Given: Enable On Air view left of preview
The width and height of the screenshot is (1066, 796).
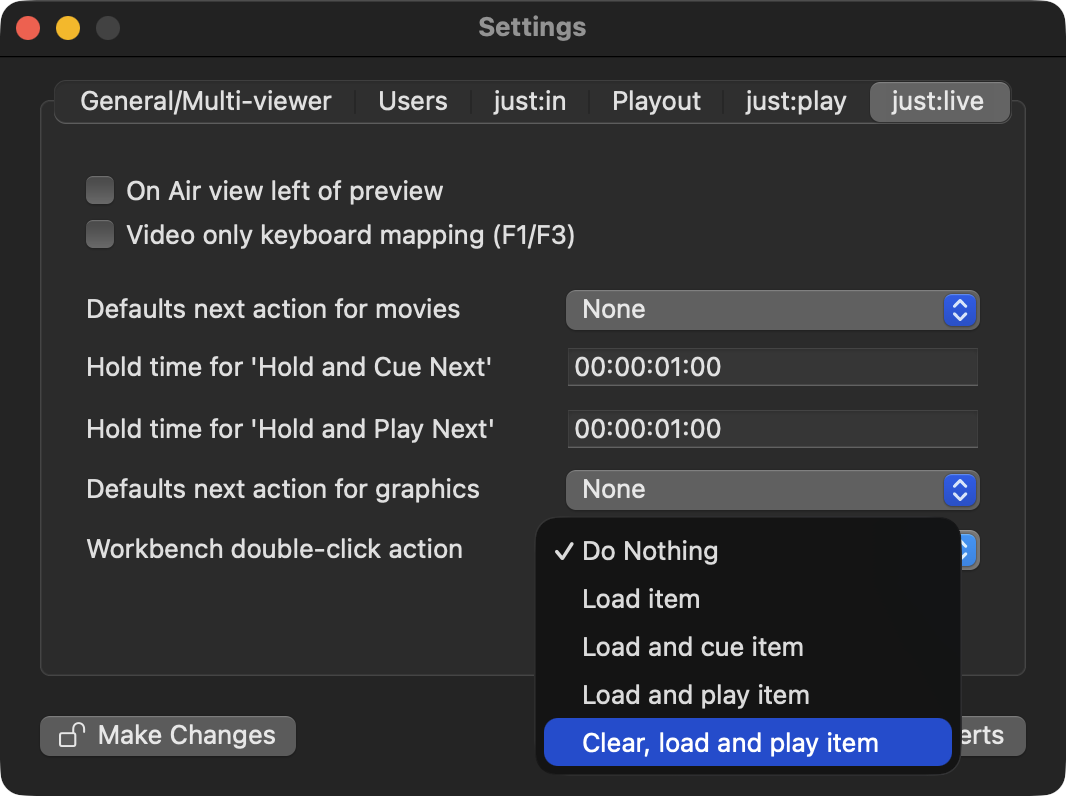Looking at the screenshot, I should coord(100,190).
